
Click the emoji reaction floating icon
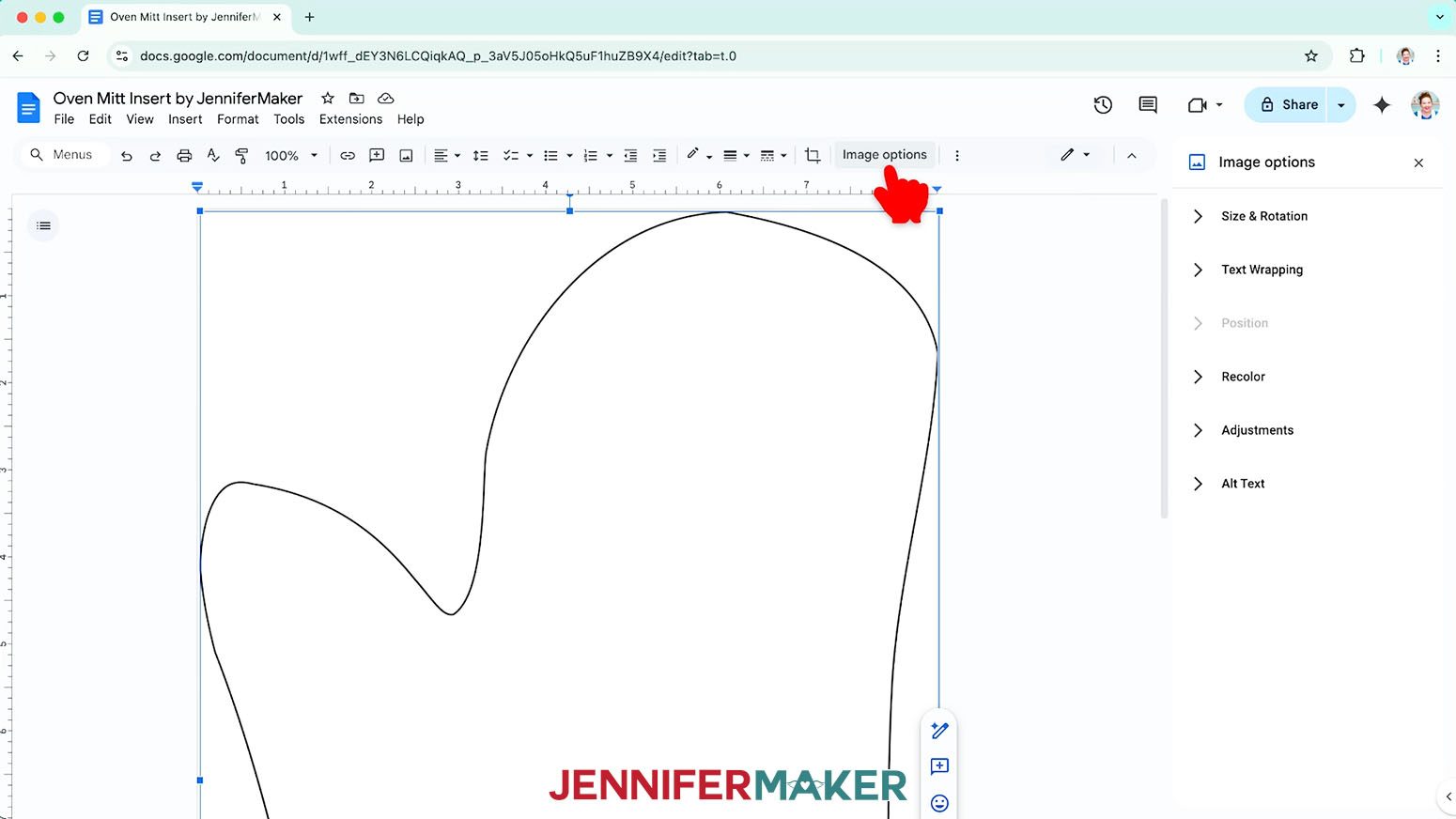tap(939, 803)
